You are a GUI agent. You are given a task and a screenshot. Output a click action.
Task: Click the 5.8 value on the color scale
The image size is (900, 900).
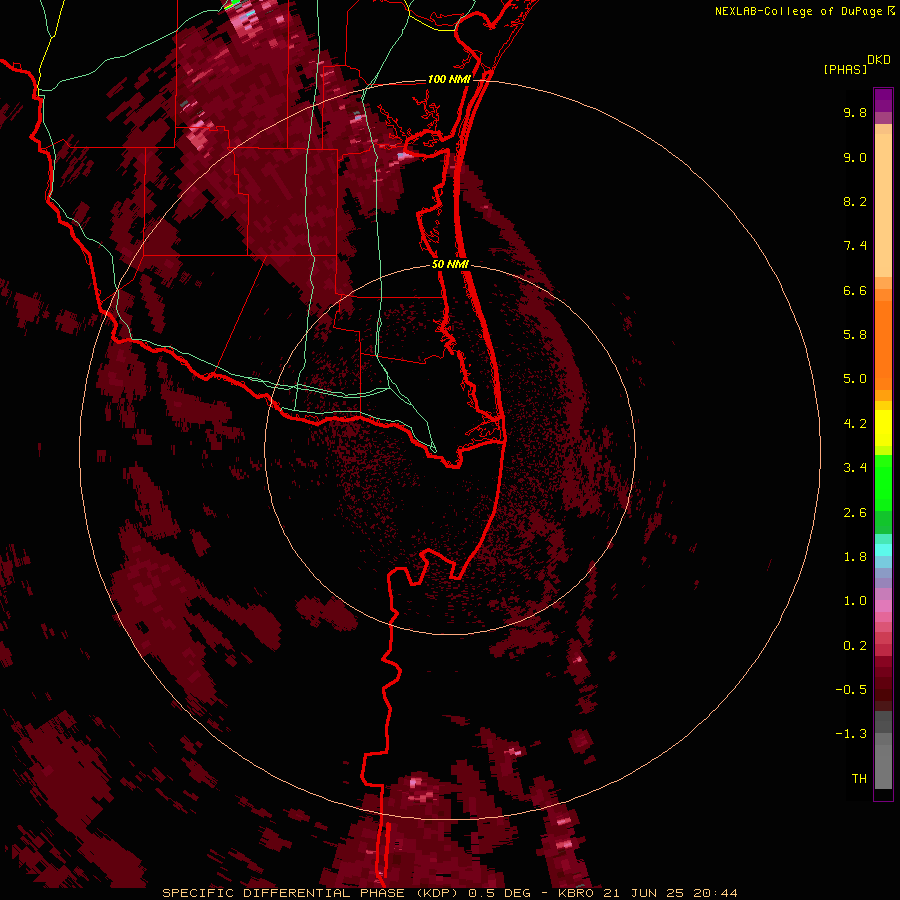855,335
